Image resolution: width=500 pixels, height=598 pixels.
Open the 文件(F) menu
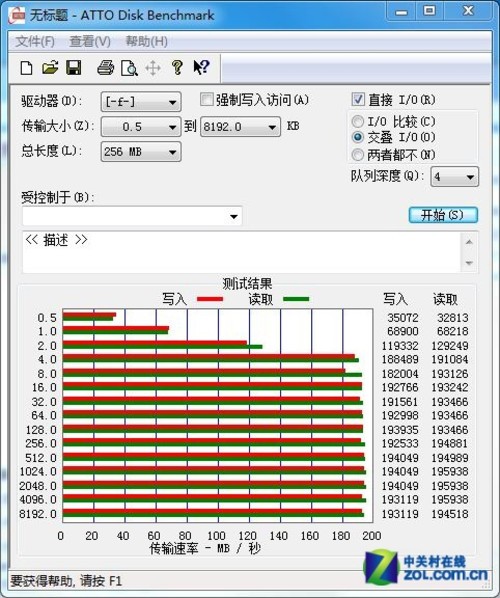pos(35,41)
